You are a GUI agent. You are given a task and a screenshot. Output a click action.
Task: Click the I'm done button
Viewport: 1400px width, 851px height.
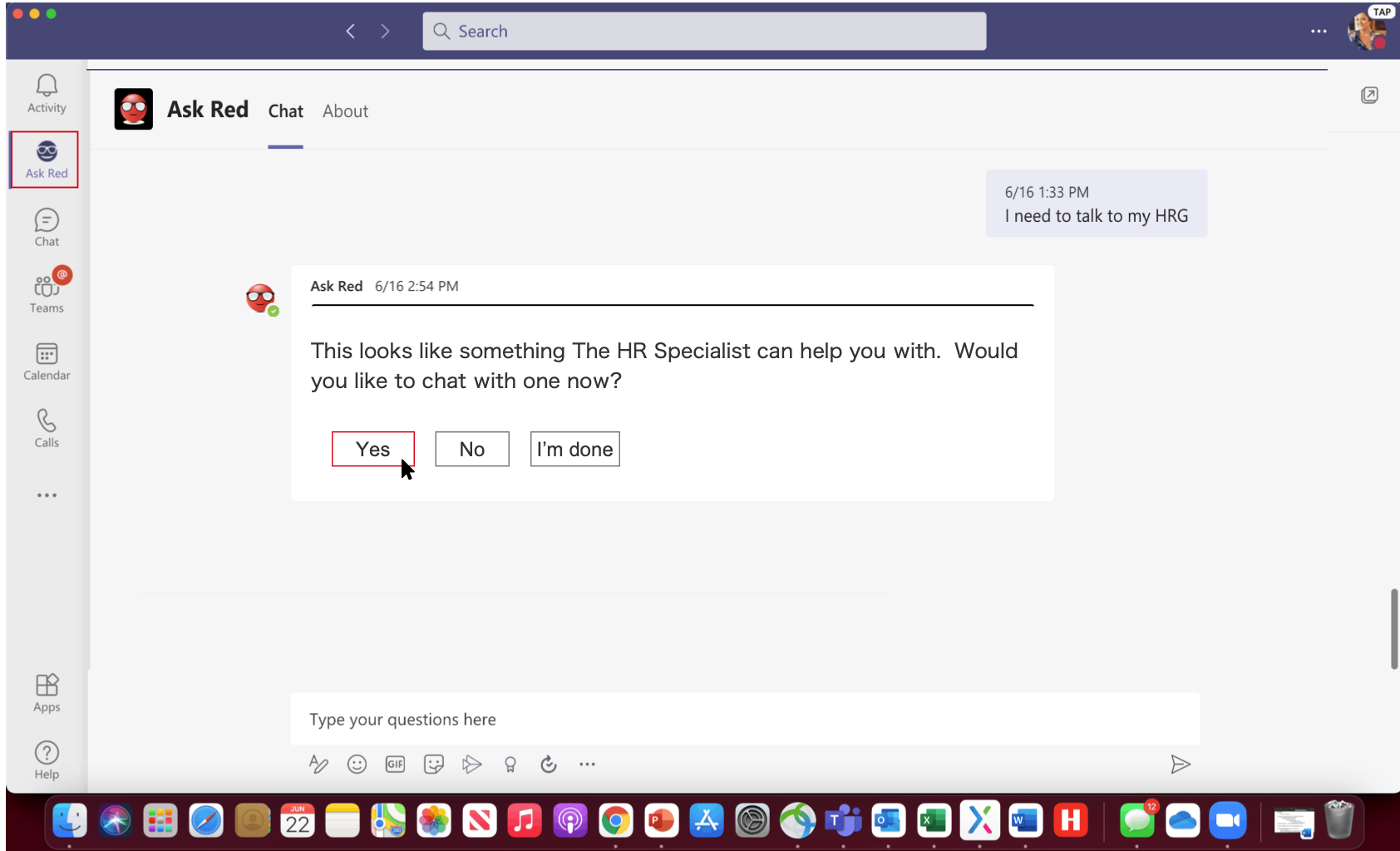[574, 450]
